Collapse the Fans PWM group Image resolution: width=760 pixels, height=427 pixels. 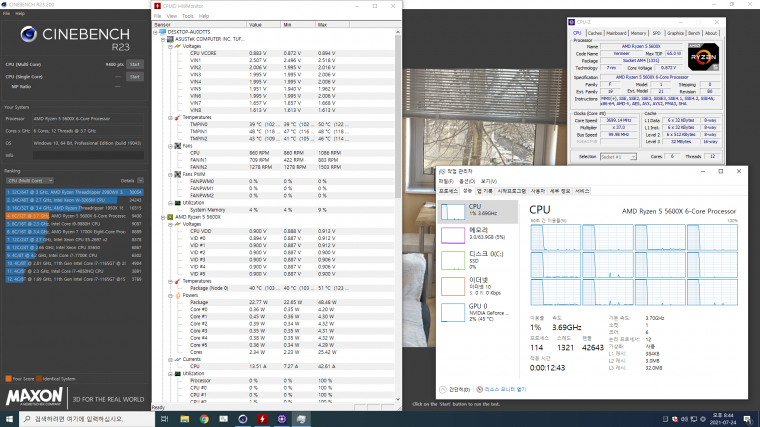click(171, 174)
